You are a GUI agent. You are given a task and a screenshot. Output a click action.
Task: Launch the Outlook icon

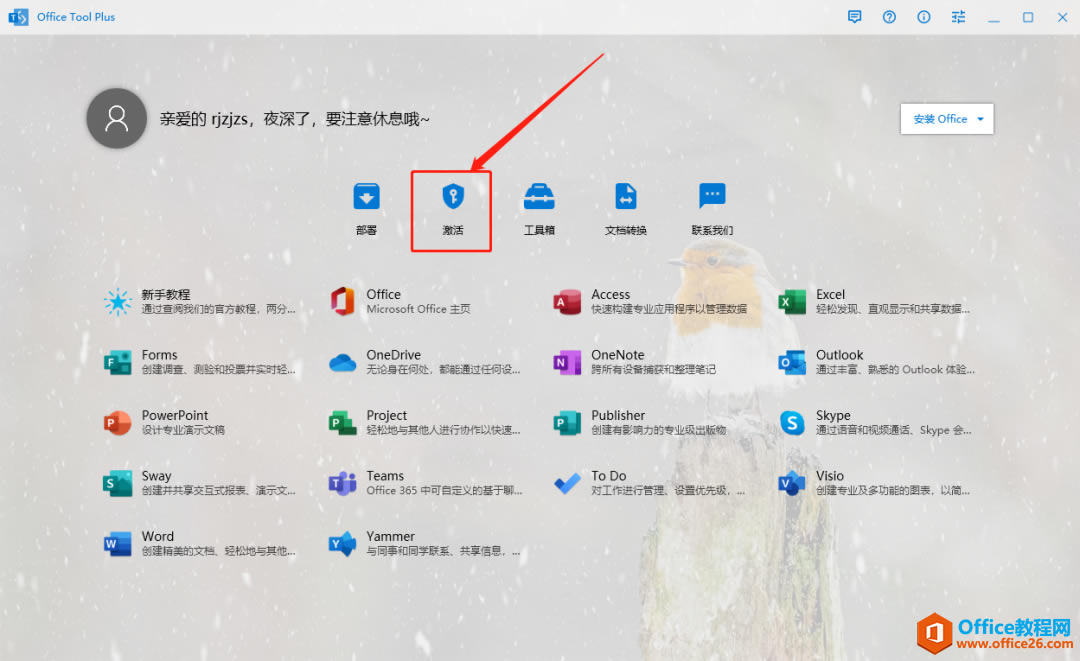[x=792, y=362]
